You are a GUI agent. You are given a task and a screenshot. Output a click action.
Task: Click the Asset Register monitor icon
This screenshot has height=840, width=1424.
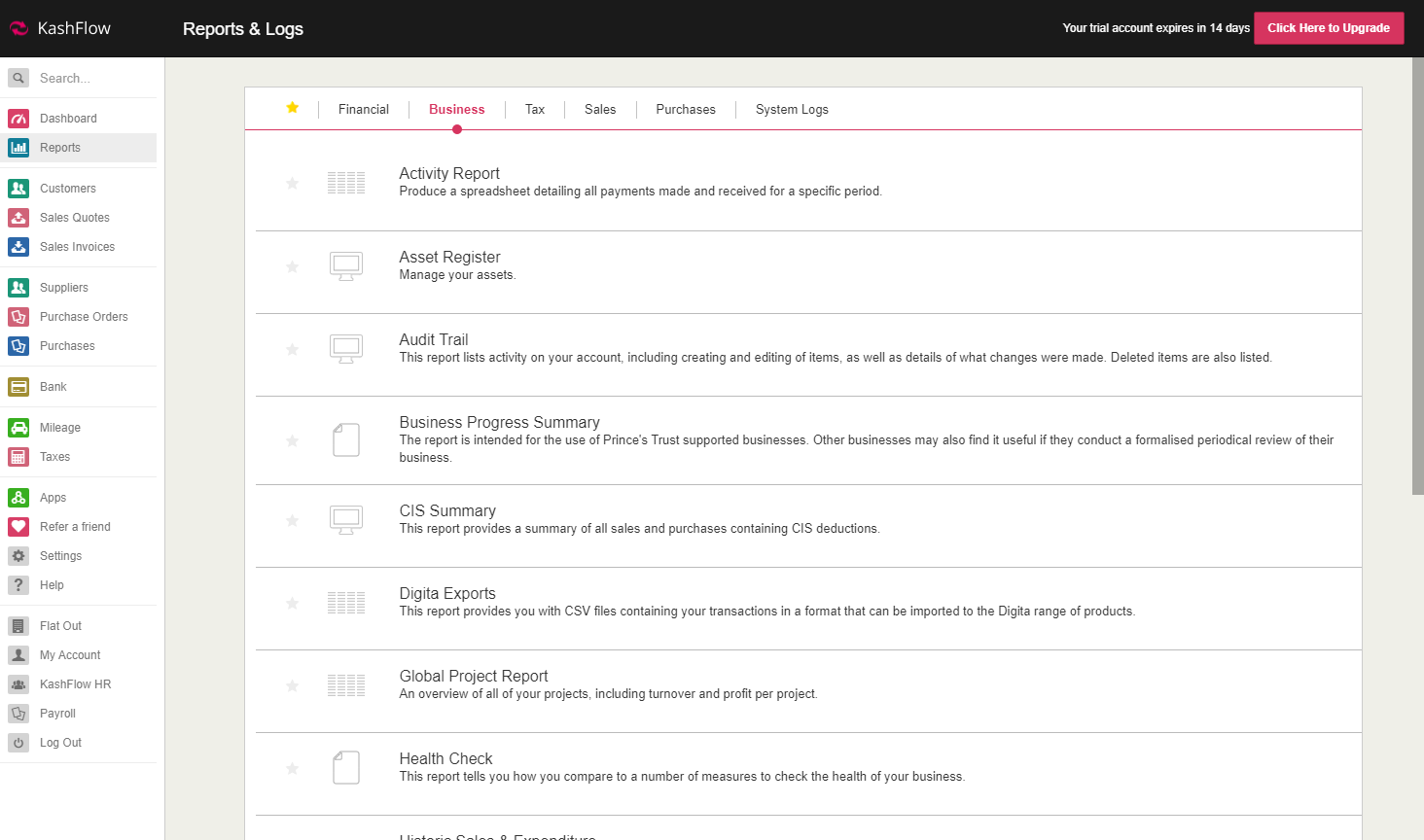click(x=346, y=266)
